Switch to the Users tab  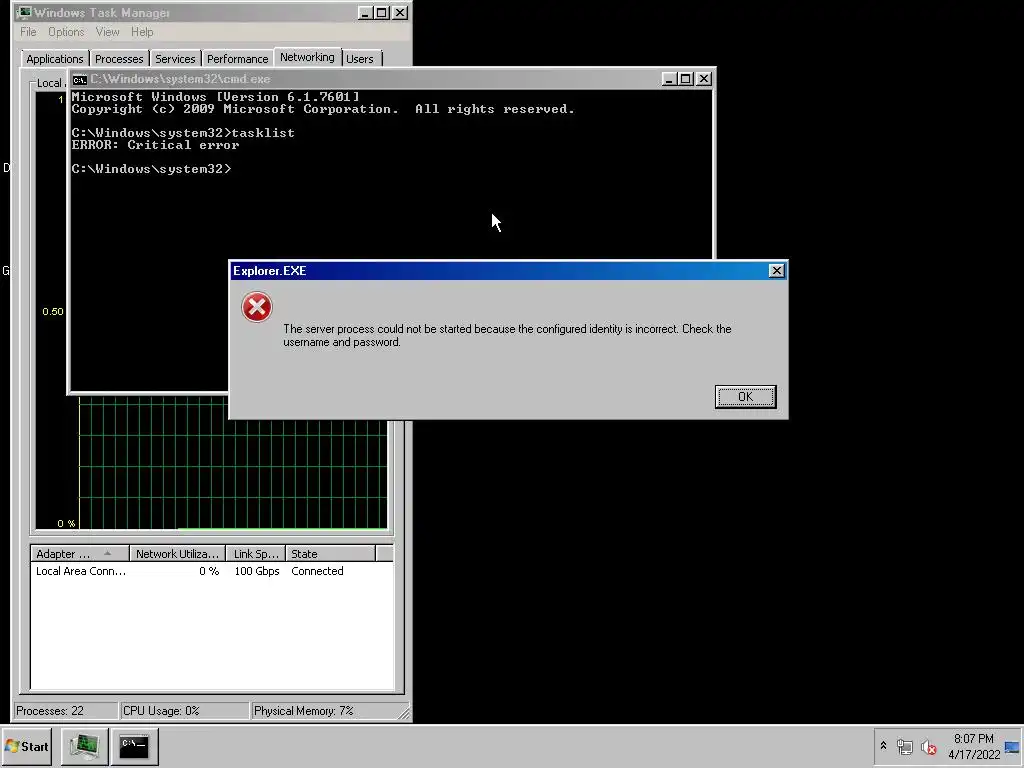tap(360, 59)
